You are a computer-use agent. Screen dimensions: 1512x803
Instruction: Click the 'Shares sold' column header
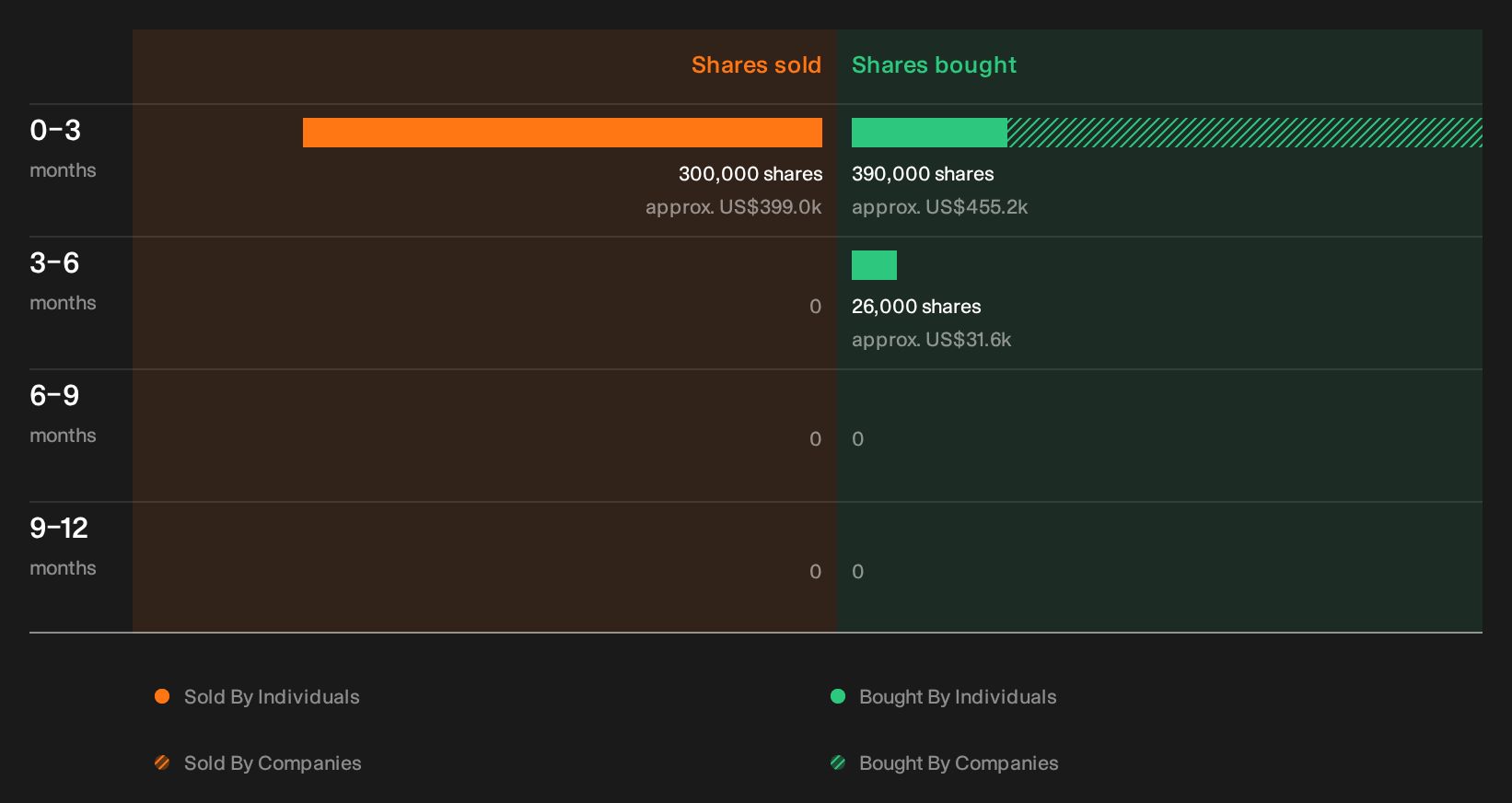(x=756, y=65)
